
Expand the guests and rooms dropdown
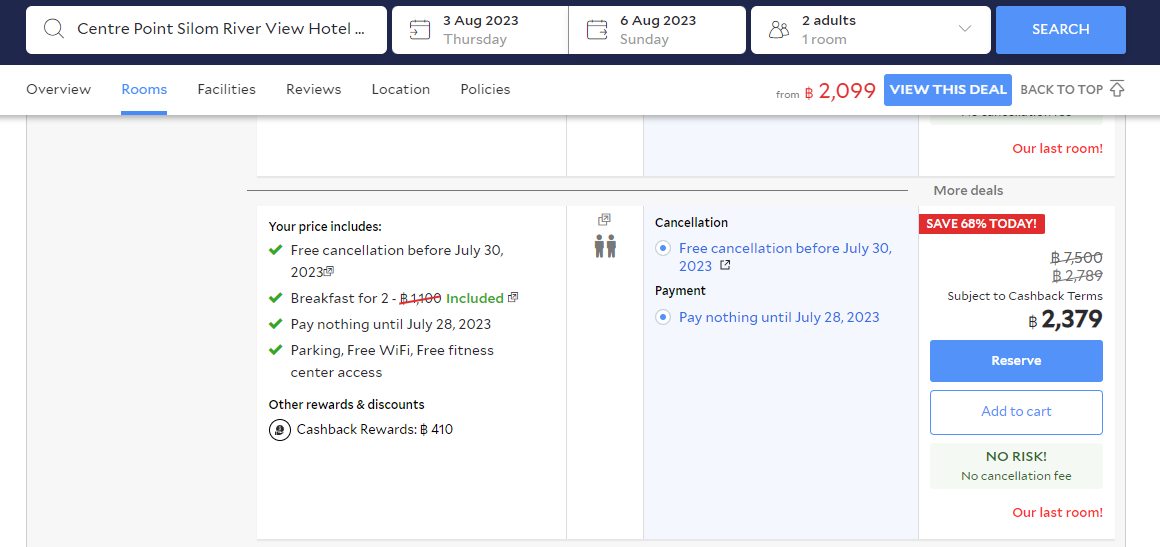pyautogui.click(x=964, y=30)
